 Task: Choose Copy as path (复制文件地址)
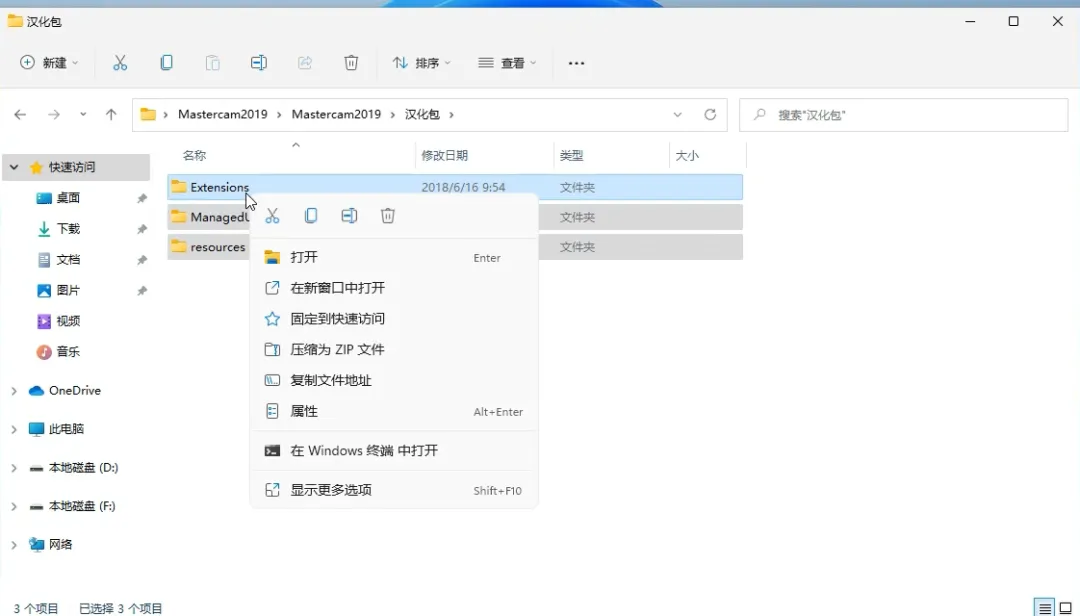point(393,380)
